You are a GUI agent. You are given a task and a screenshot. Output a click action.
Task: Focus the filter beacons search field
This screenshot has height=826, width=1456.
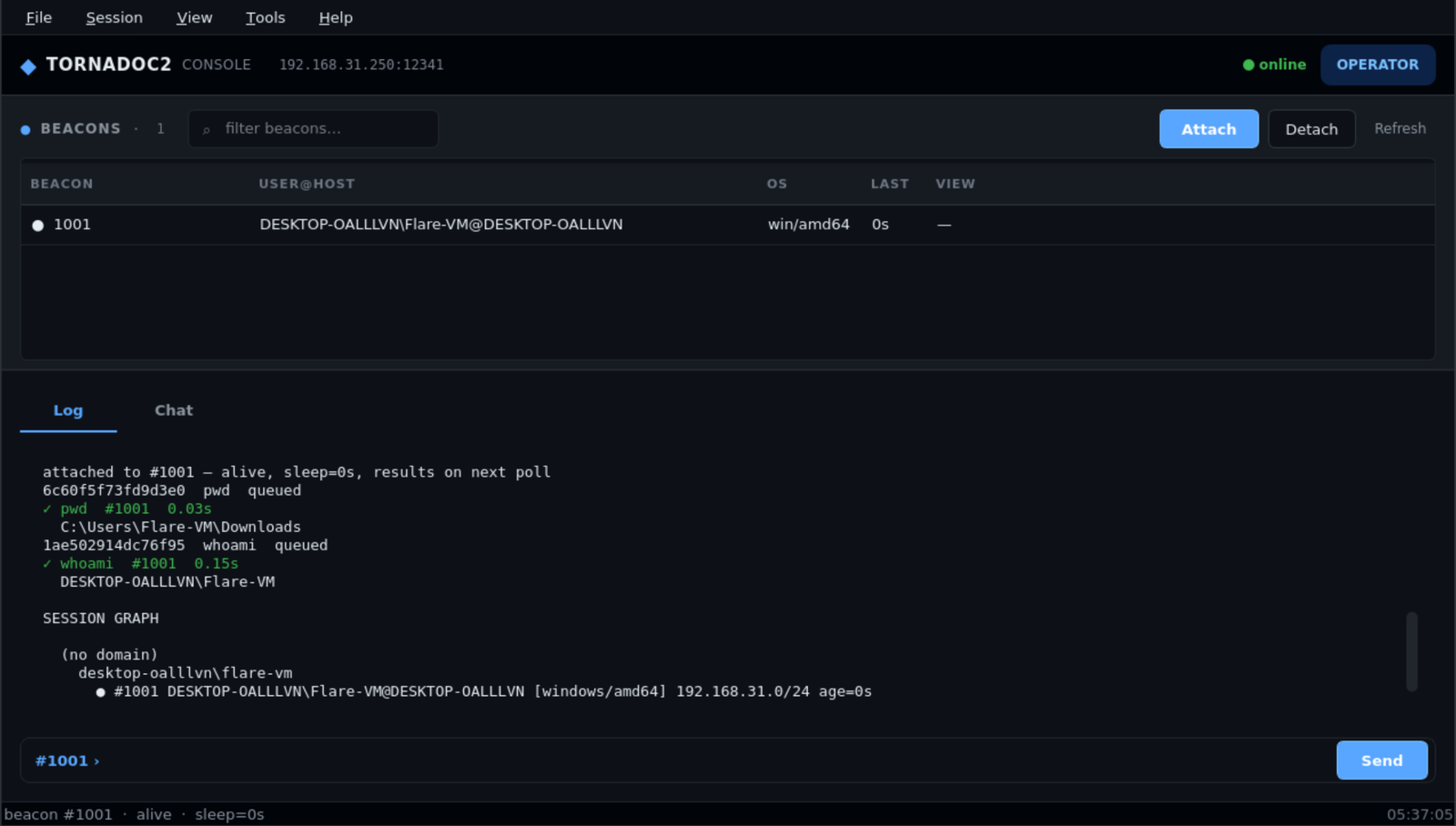(313, 128)
